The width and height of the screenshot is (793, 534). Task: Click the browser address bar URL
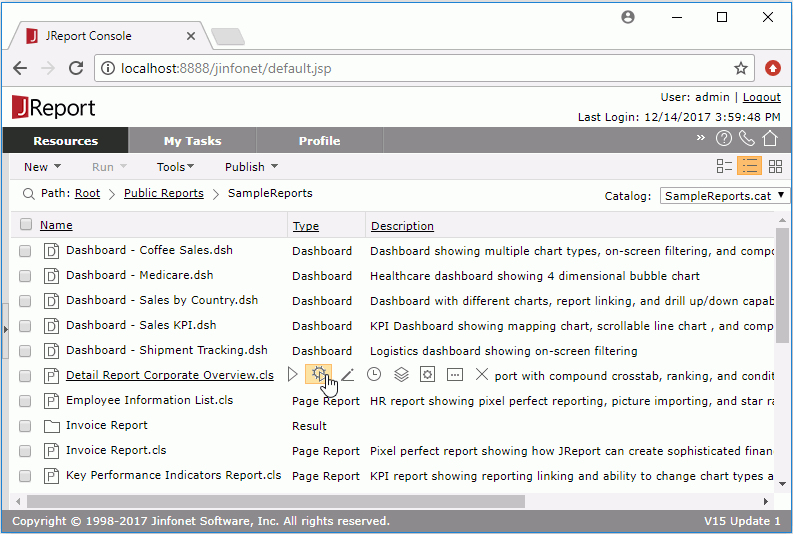[226, 68]
